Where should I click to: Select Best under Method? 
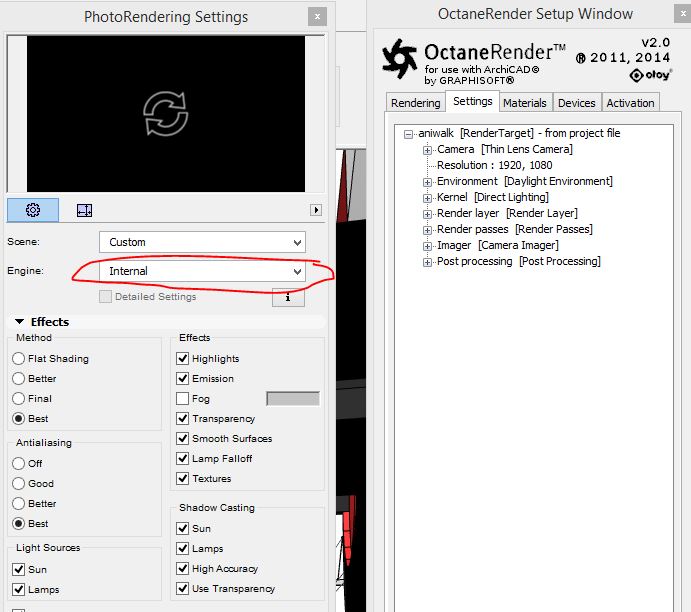pyautogui.click(x=19, y=419)
